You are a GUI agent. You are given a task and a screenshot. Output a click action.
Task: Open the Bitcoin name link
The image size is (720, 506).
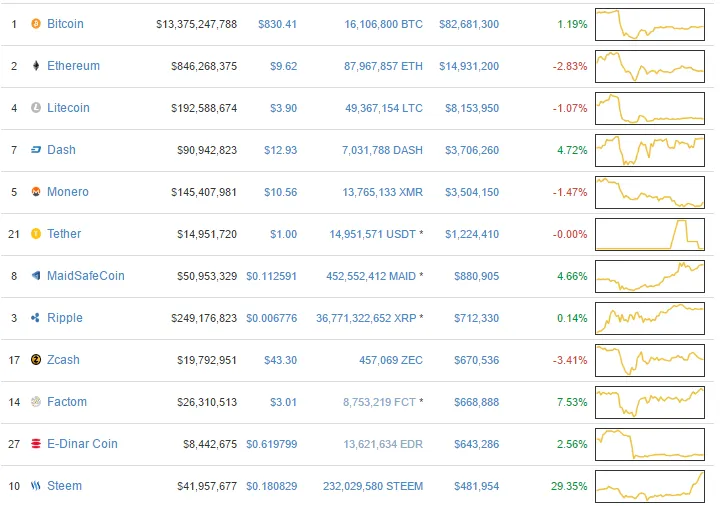(x=65, y=24)
